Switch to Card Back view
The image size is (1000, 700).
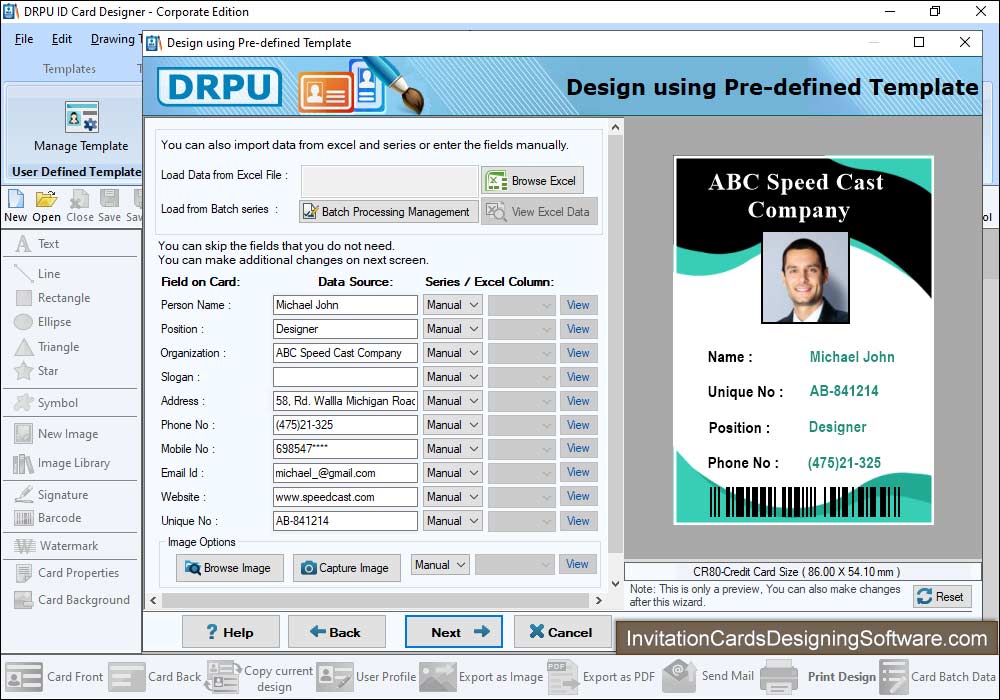pyautogui.click(x=155, y=676)
